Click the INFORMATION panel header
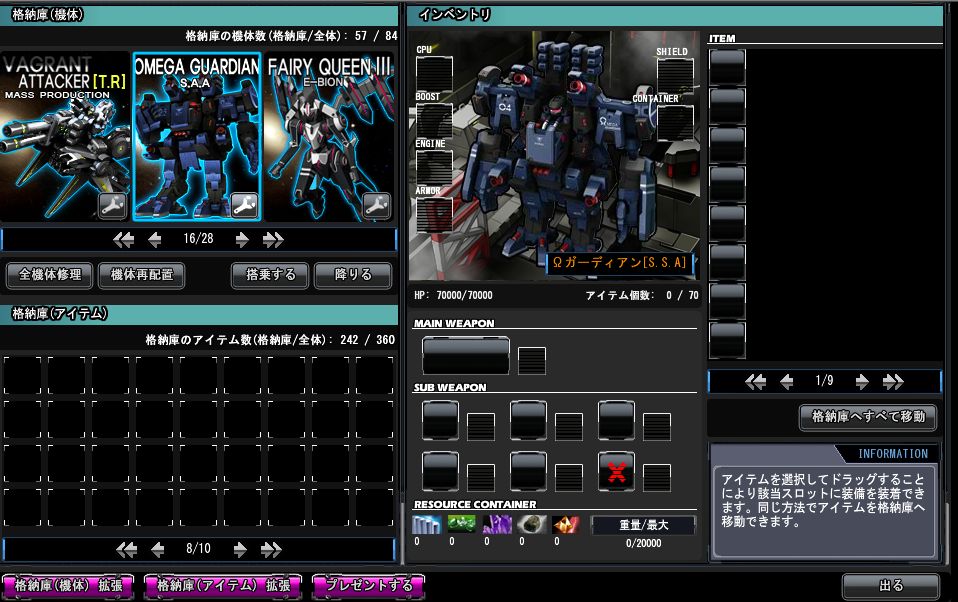This screenshot has height=602, width=958. (x=893, y=453)
